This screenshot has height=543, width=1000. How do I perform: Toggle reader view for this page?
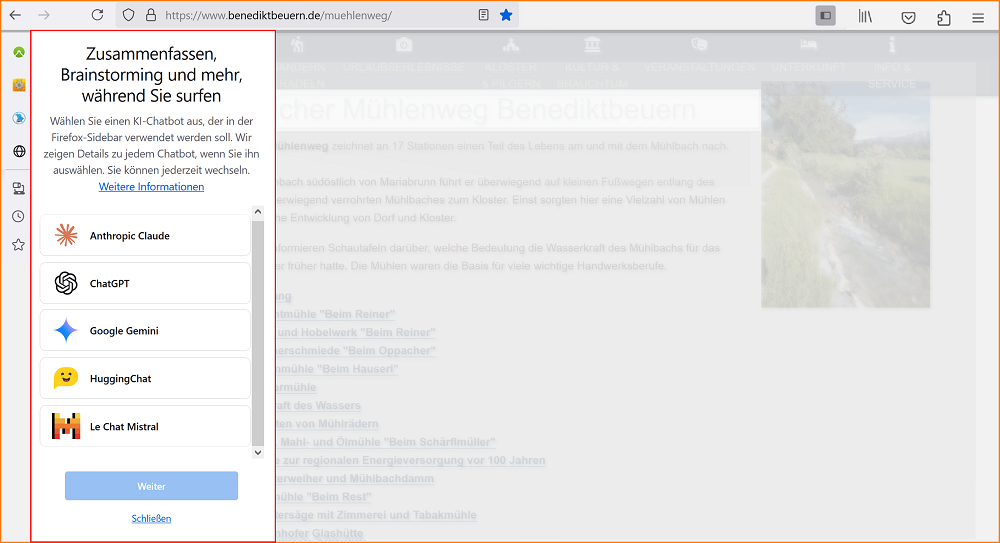click(x=483, y=15)
